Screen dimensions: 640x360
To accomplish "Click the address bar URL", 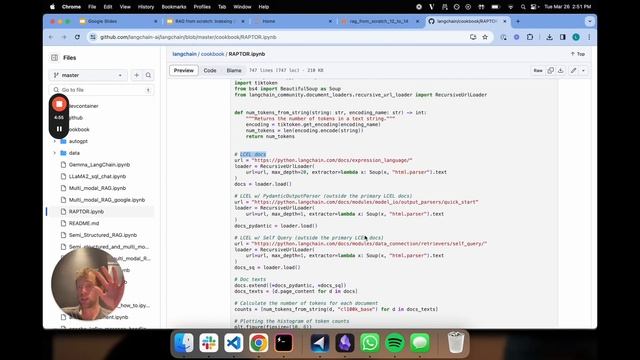I will (188, 37).
